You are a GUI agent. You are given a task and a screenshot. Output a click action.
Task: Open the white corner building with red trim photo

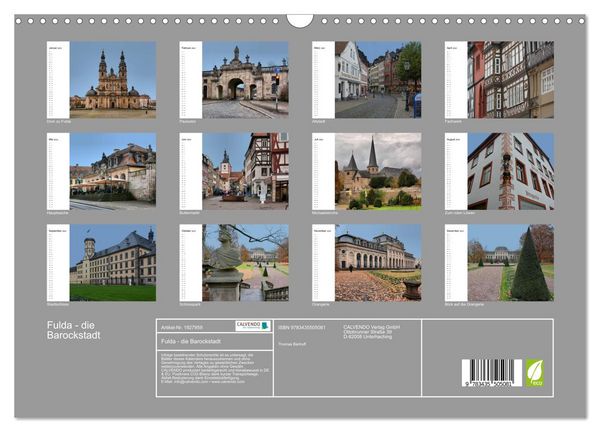(510, 171)
